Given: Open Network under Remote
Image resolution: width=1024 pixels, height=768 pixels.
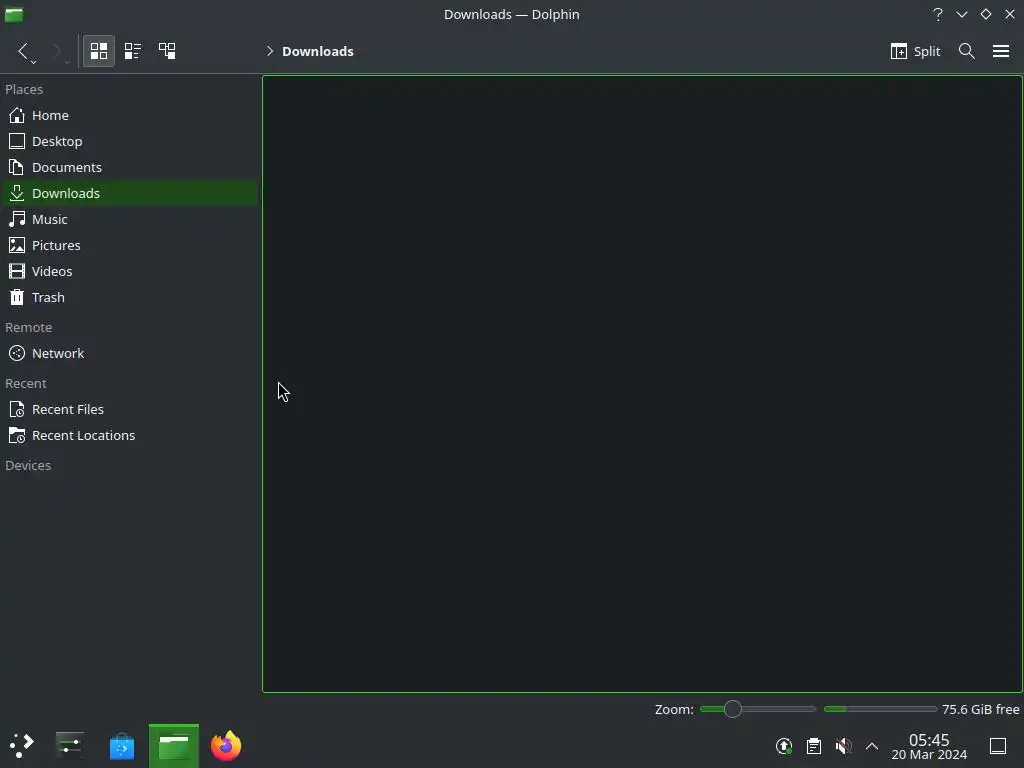Looking at the screenshot, I should (131, 353).
